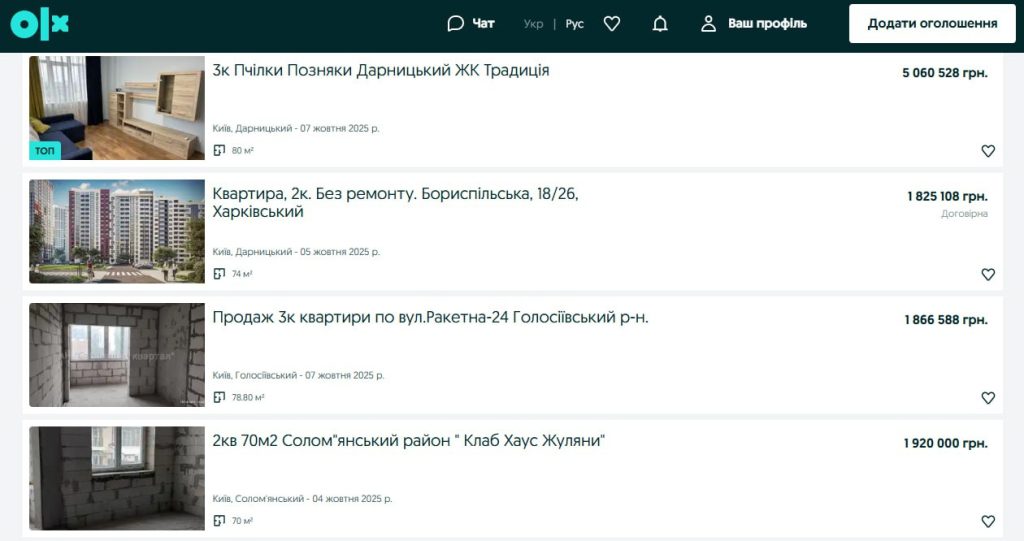Open listing 3к Пчілки Позняки Дарницький
Image resolution: width=1024 pixels, height=541 pixels.
pos(381,71)
